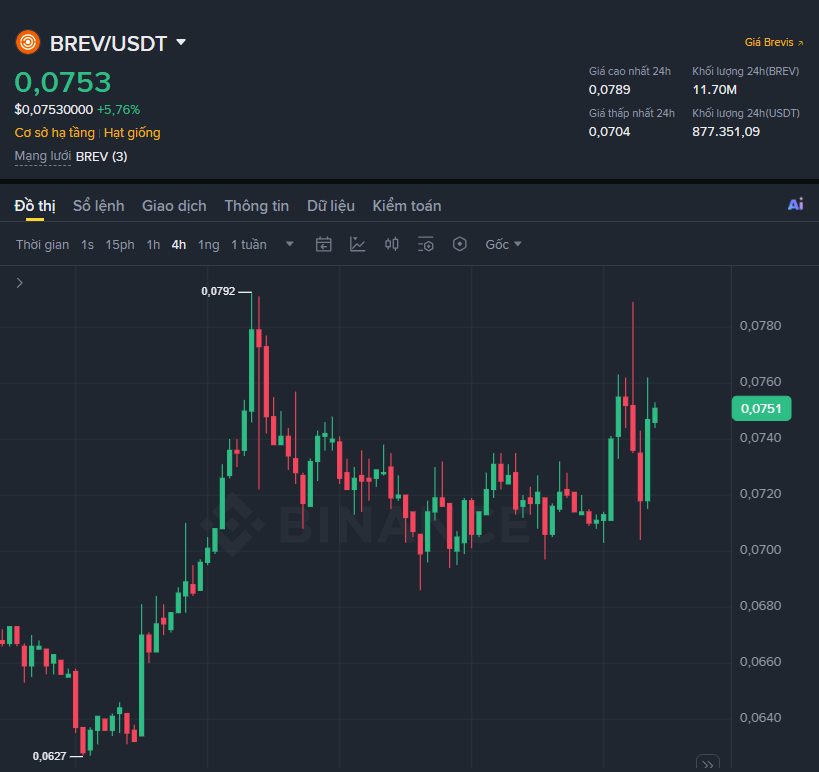Viewport: 819px width, 772px height.
Task: Switch to the Kiểm toán tab
Action: (407, 206)
